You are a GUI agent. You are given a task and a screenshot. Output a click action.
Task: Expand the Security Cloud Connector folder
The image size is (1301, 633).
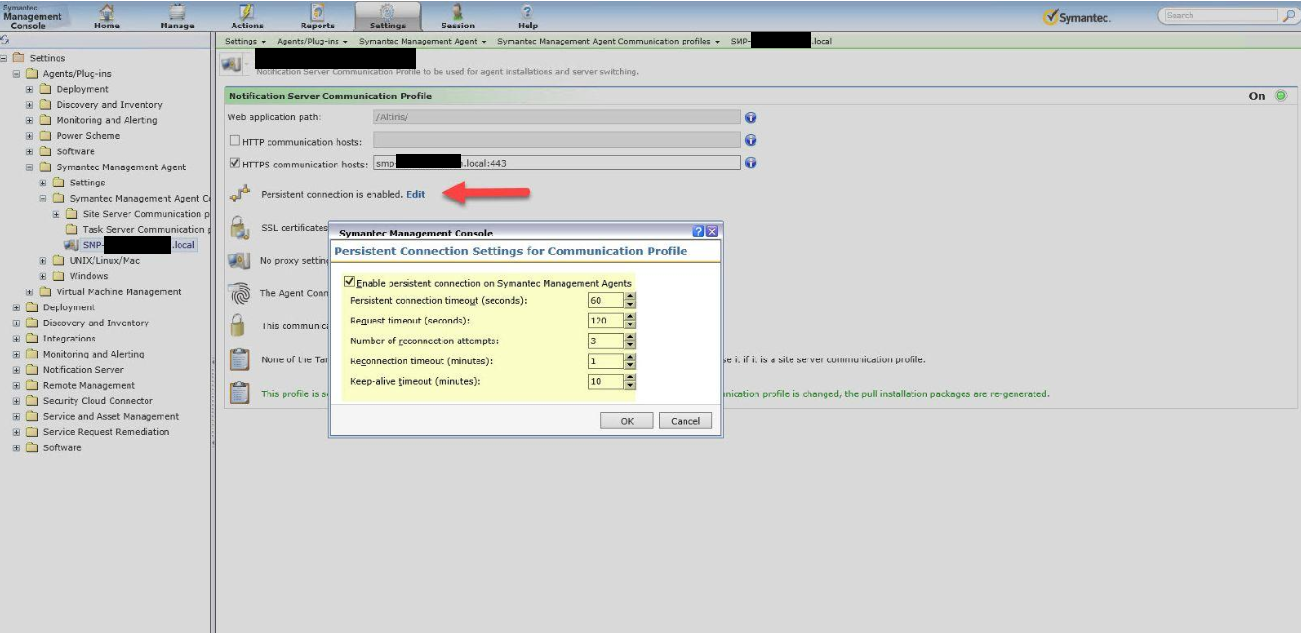pyautogui.click(x=16, y=401)
